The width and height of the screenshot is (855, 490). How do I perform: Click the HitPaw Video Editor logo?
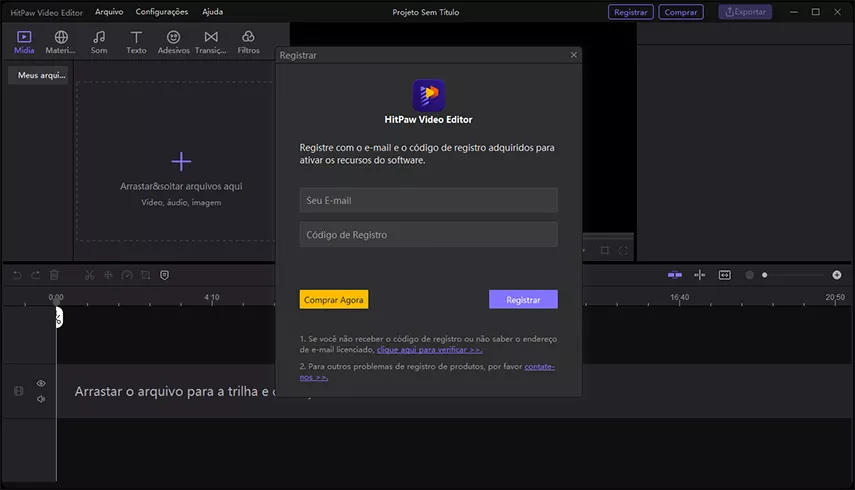tap(429, 95)
